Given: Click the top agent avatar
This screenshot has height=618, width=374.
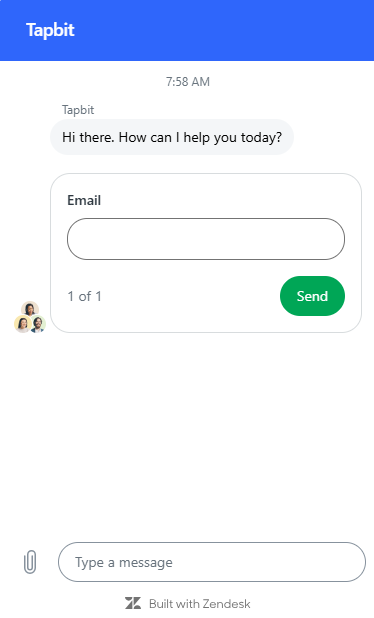Looking at the screenshot, I should tap(30, 309).
